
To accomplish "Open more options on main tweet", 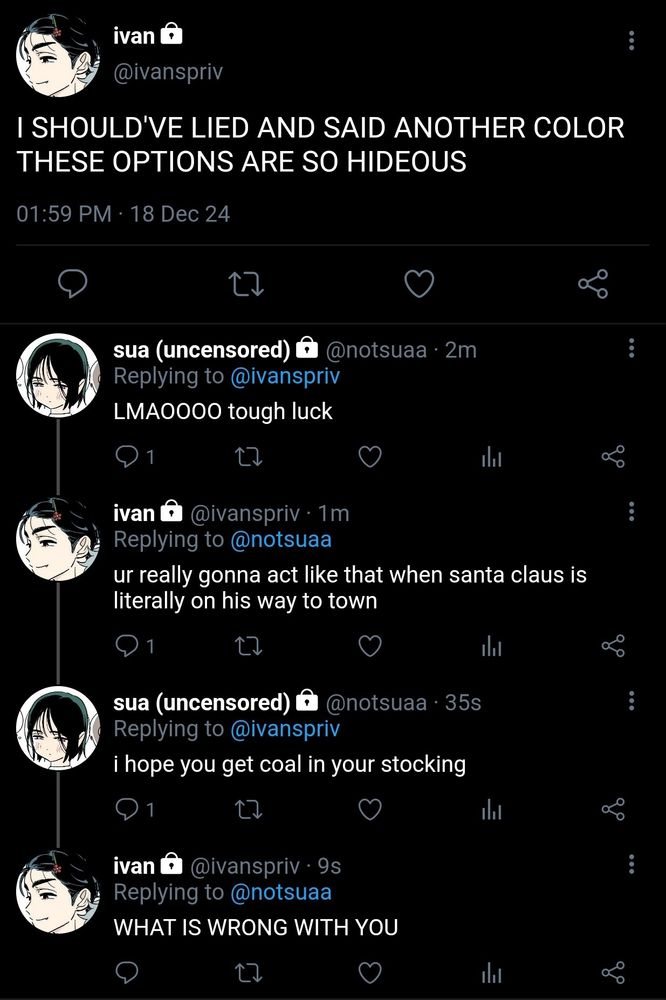I will pos(631,41).
